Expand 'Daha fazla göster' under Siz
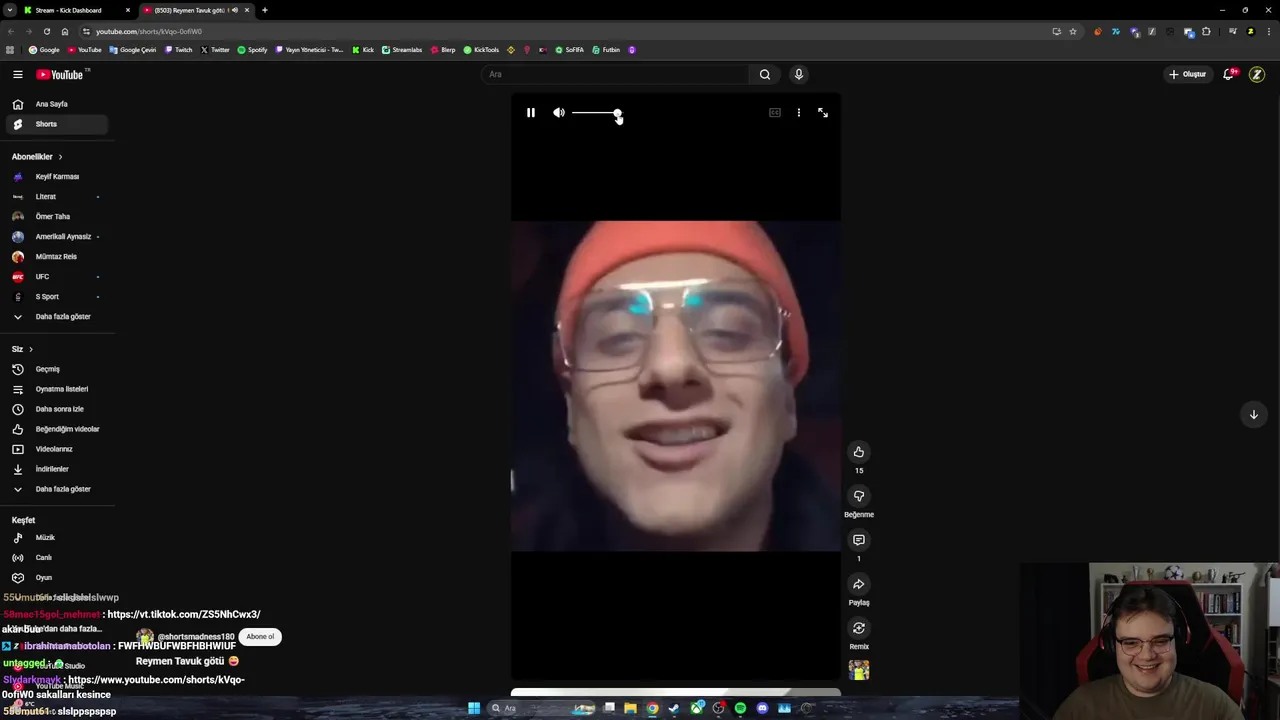 coord(55,489)
